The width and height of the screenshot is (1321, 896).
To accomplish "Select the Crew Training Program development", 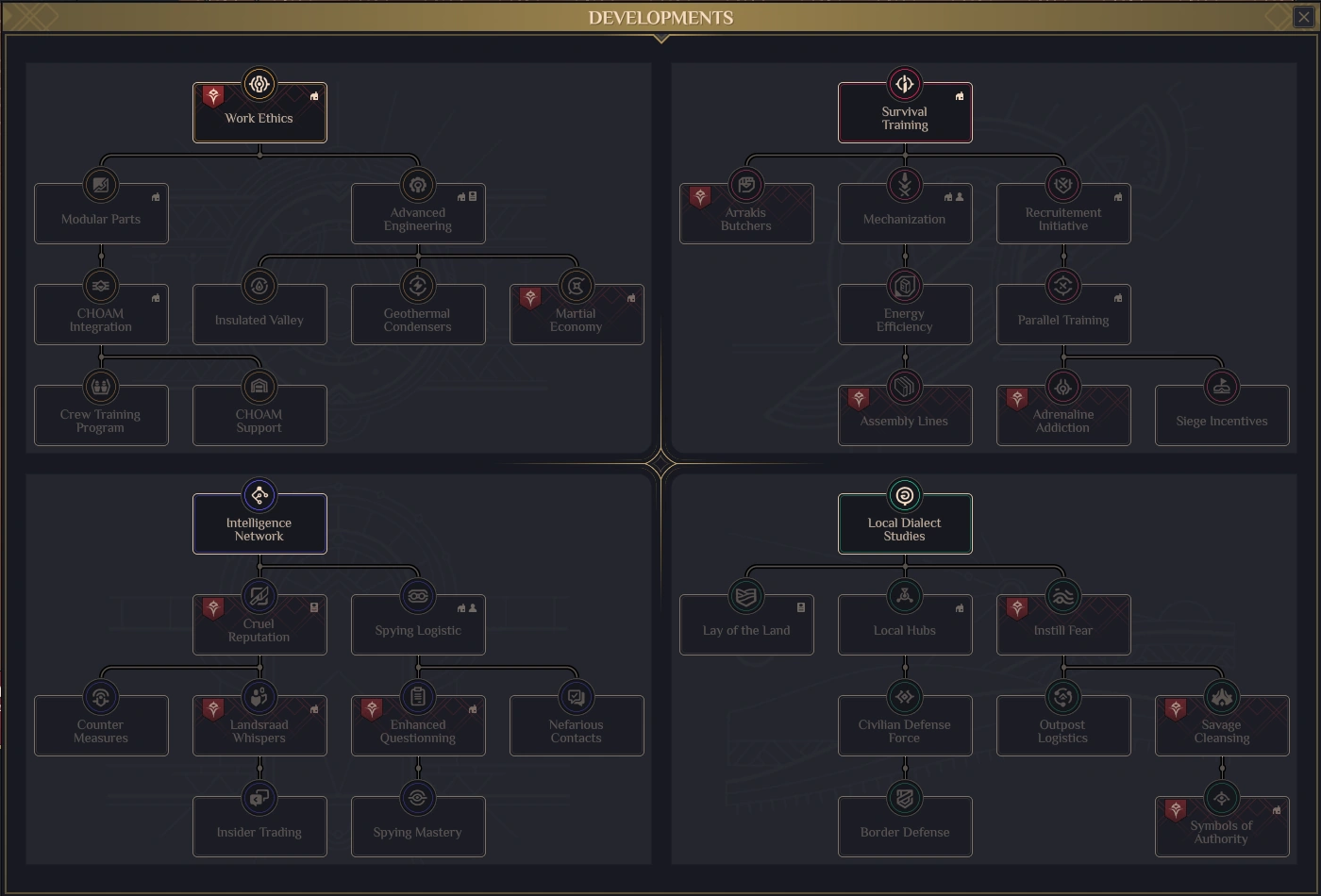I will tap(101, 415).
